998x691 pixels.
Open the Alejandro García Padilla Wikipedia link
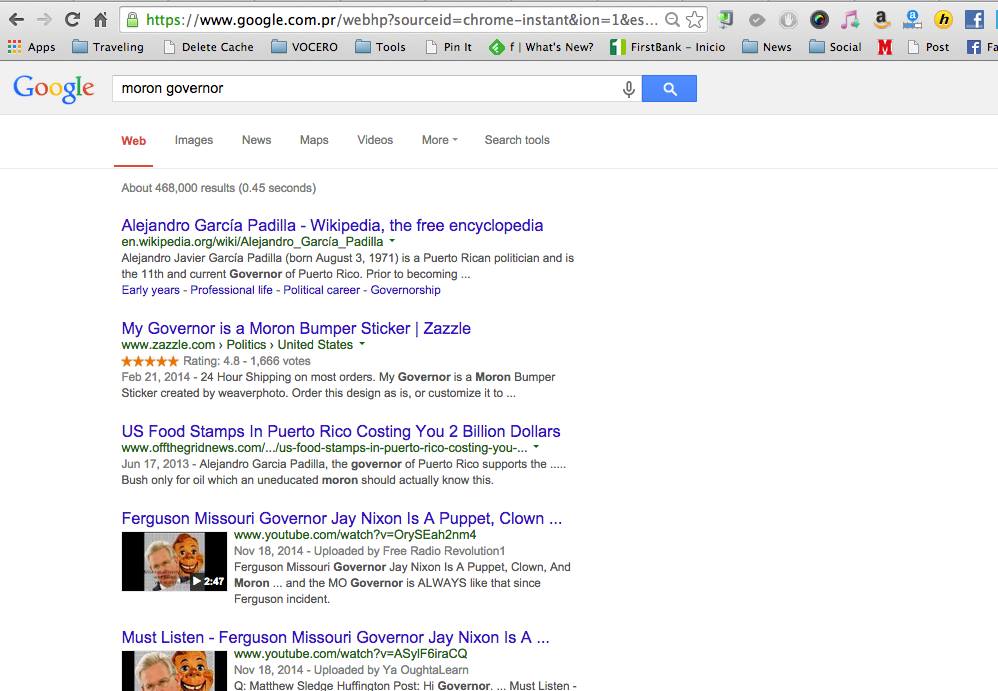coord(332,225)
